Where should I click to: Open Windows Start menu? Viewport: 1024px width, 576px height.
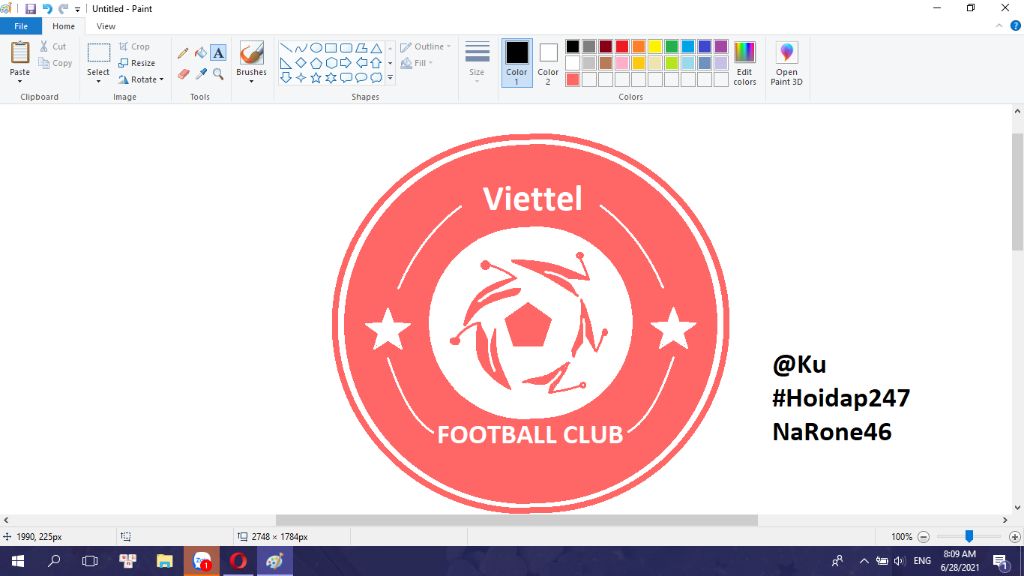18,561
